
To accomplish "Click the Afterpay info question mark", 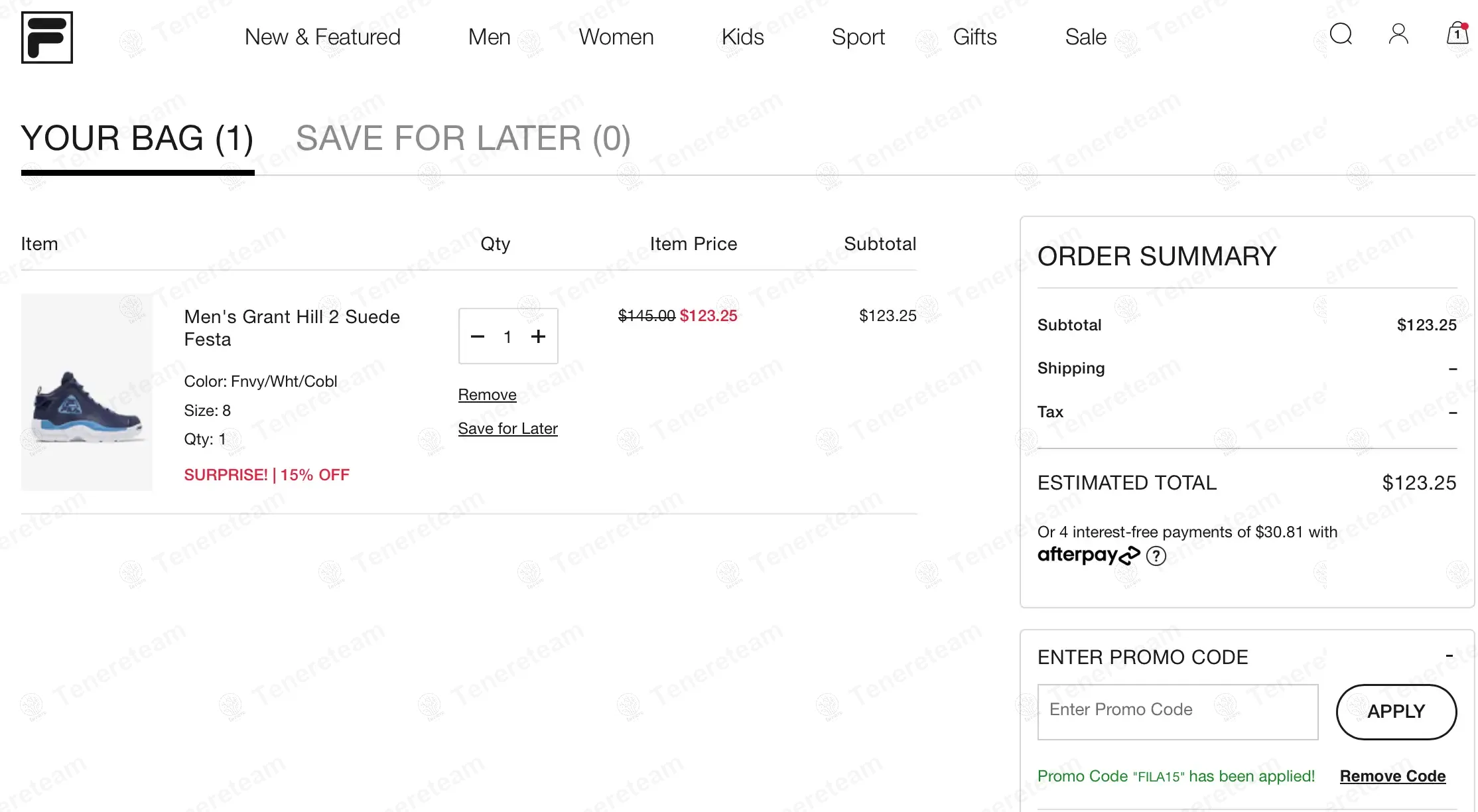I will 1156,556.
